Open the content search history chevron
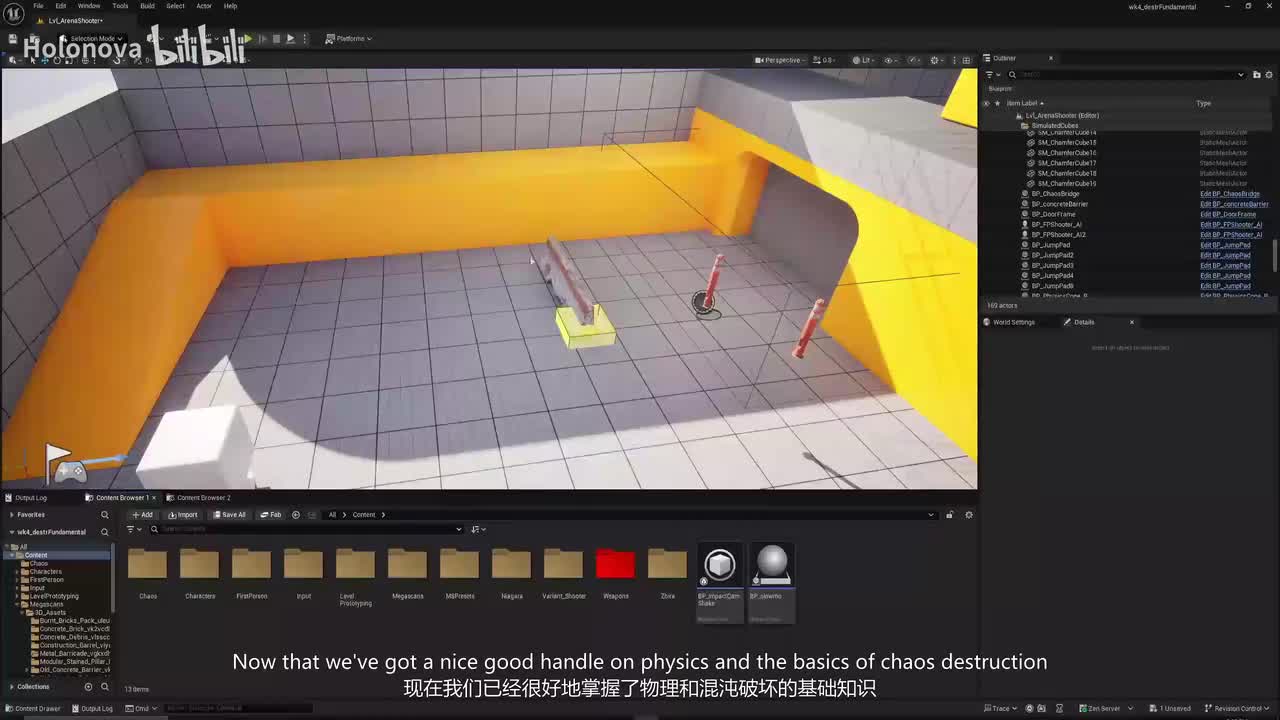 coord(459,529)
